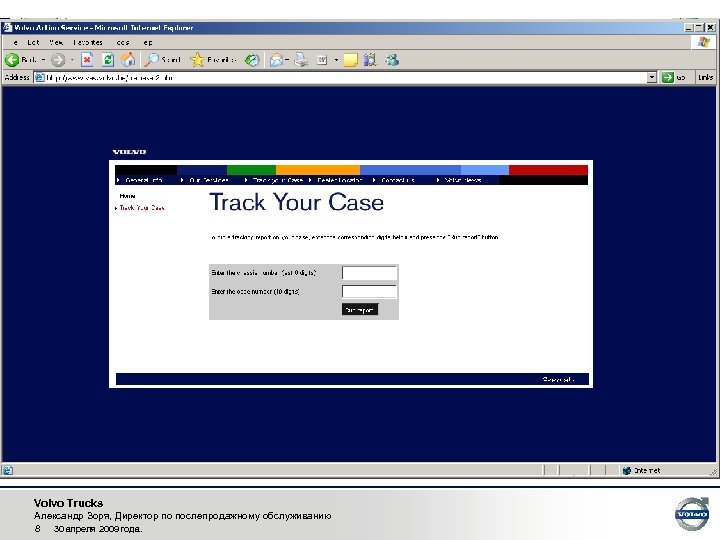Open the Help menu
Screen dimensions: 720x540
click(x=147, y=42)
